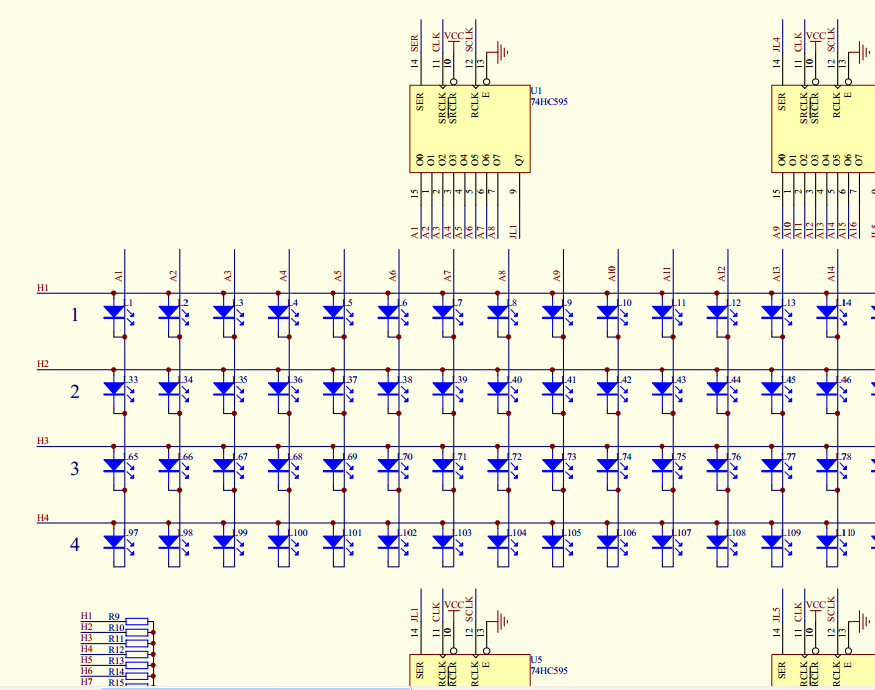Image resolution: width=875 pixels, height=690 pixels.
Task: Click the H1 row net label
Action: 43,288
